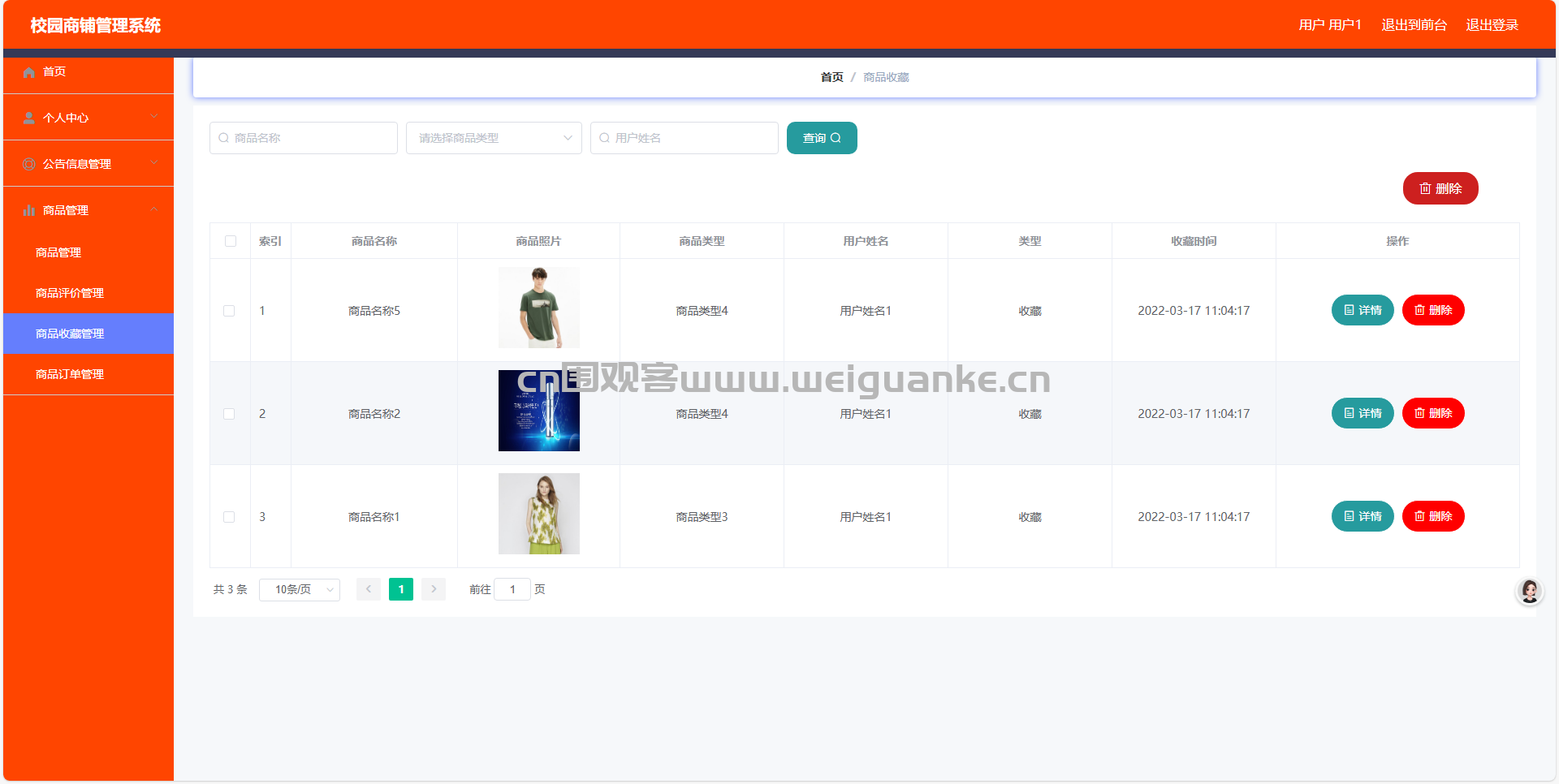Click the person icon for 个人中心

point(29,118)
